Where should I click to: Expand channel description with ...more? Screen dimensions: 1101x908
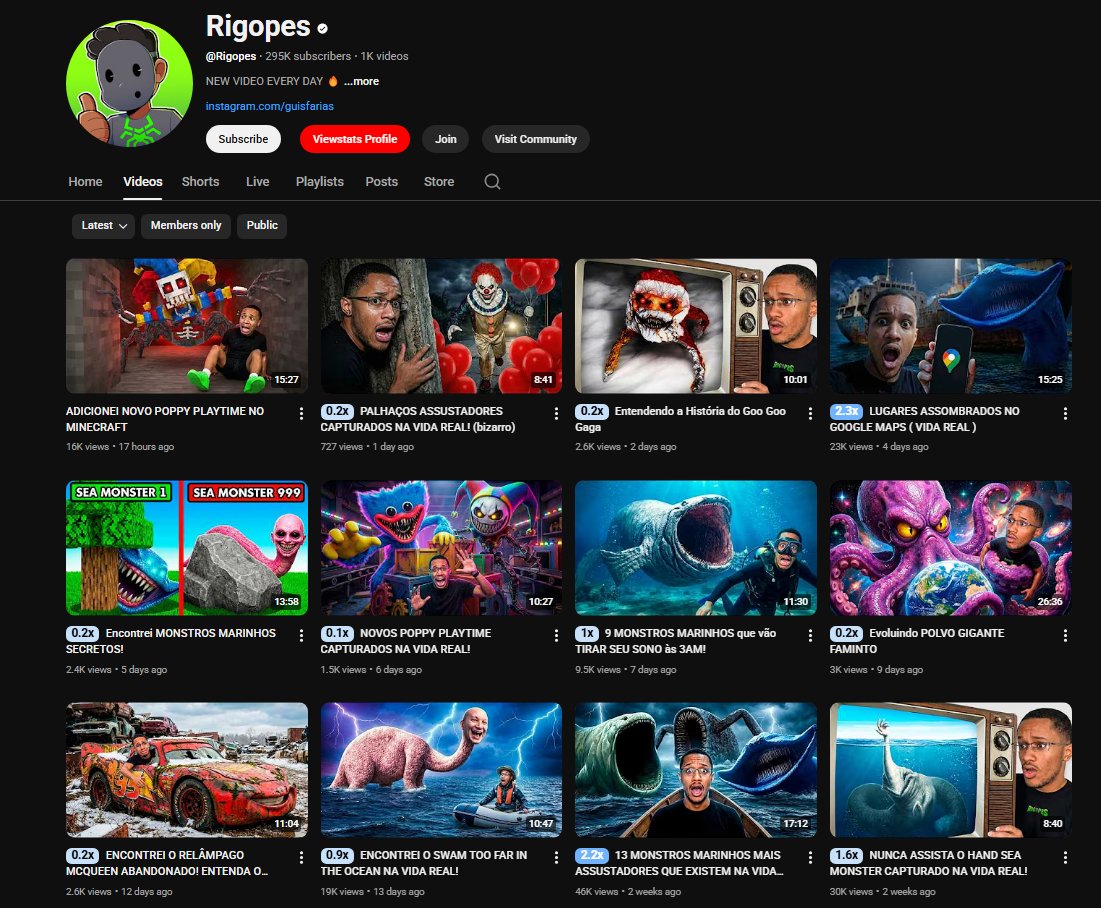tap(361, 81)
